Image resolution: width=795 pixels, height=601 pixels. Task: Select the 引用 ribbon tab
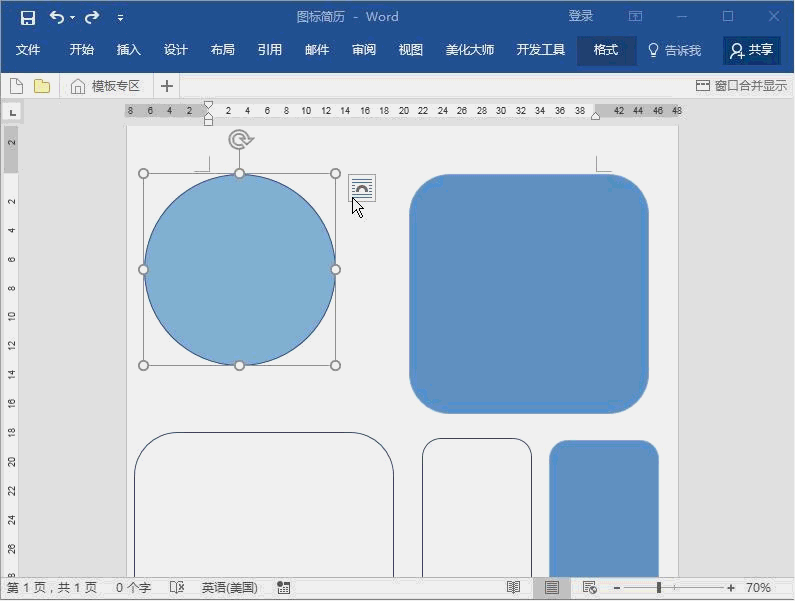point(270,50)
